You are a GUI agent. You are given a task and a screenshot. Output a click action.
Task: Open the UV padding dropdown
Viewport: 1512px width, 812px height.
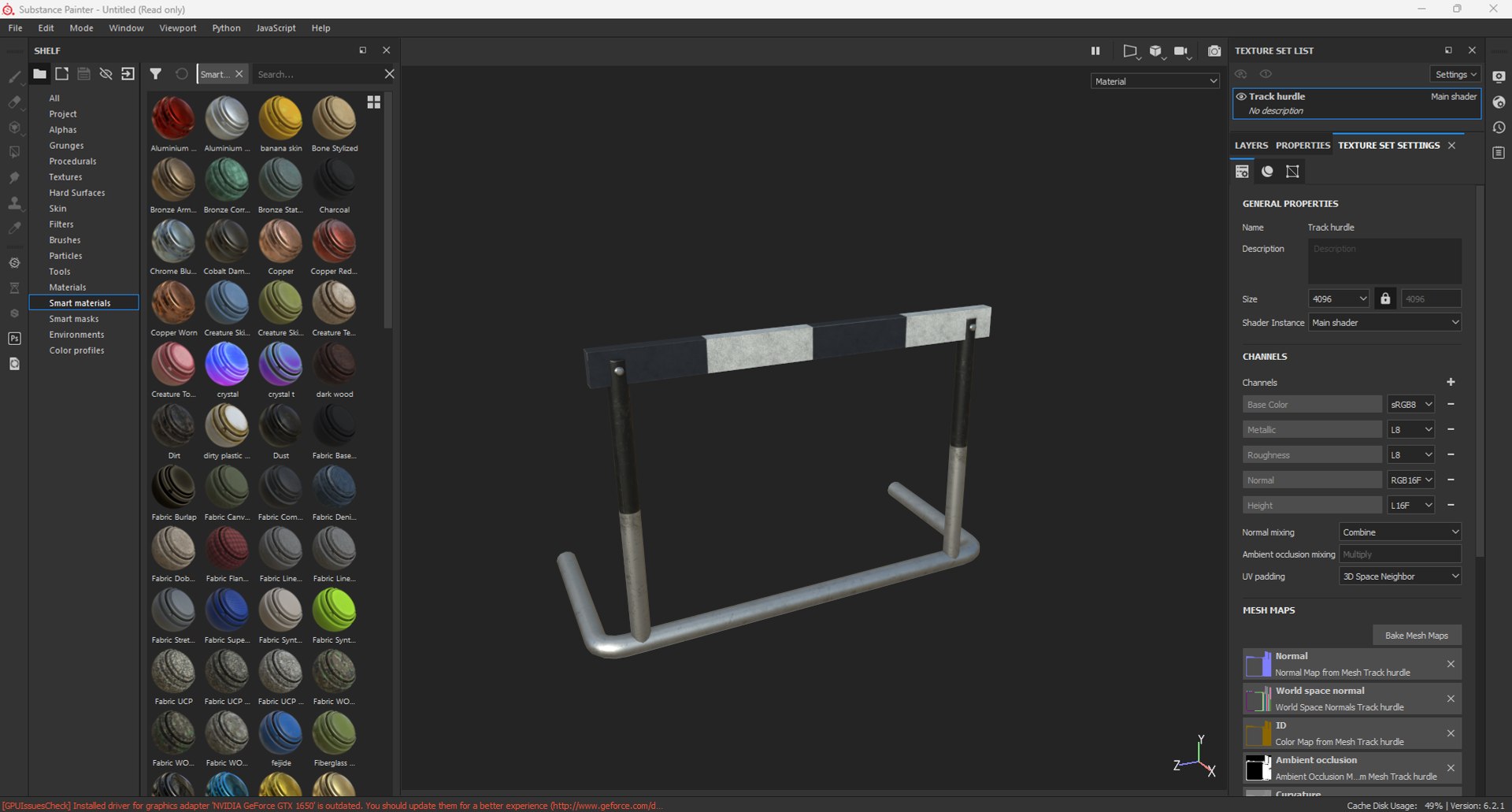click(1400, 577)
